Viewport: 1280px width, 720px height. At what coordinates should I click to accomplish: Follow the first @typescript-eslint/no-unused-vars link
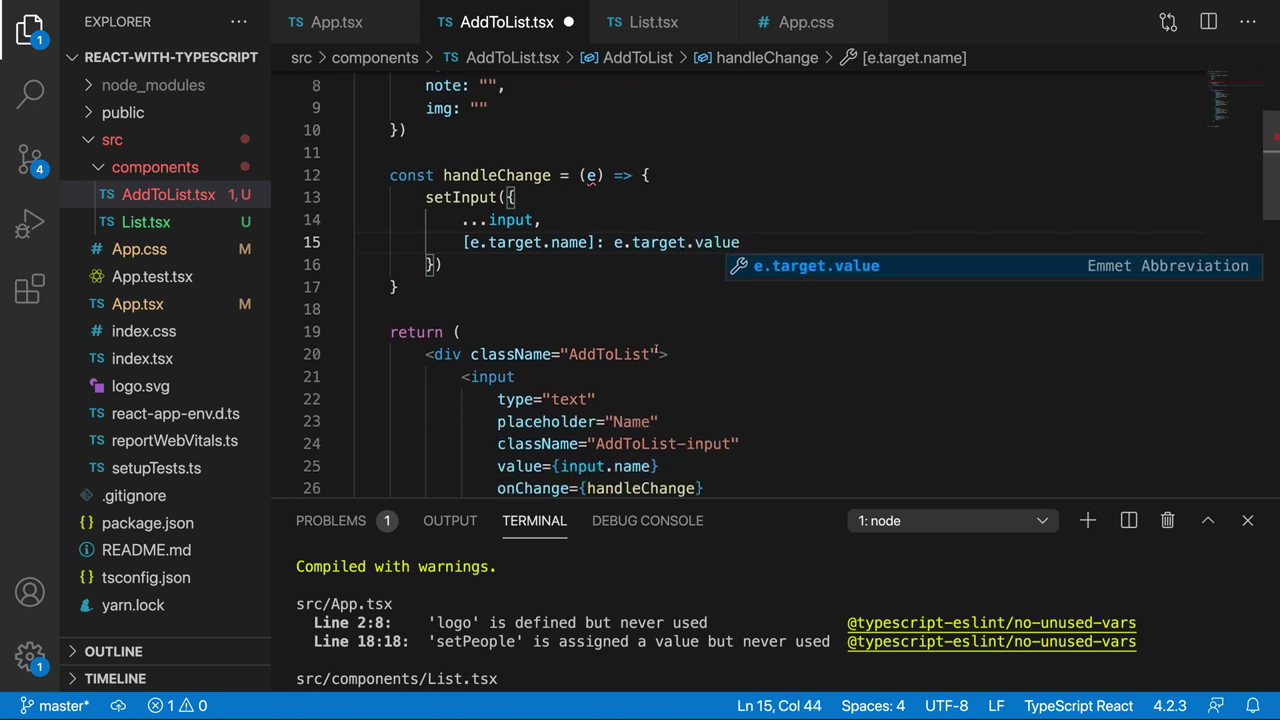[991, 623]
